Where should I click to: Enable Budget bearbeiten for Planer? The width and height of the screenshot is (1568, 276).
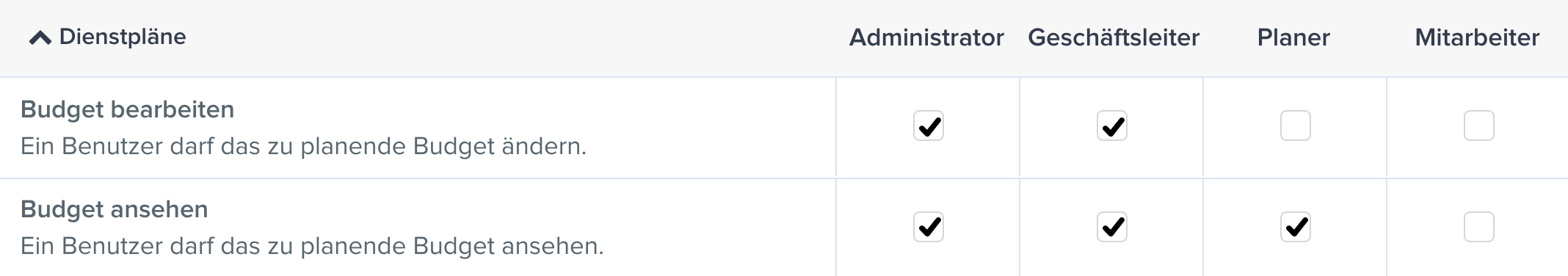[x=1296, y=126]
